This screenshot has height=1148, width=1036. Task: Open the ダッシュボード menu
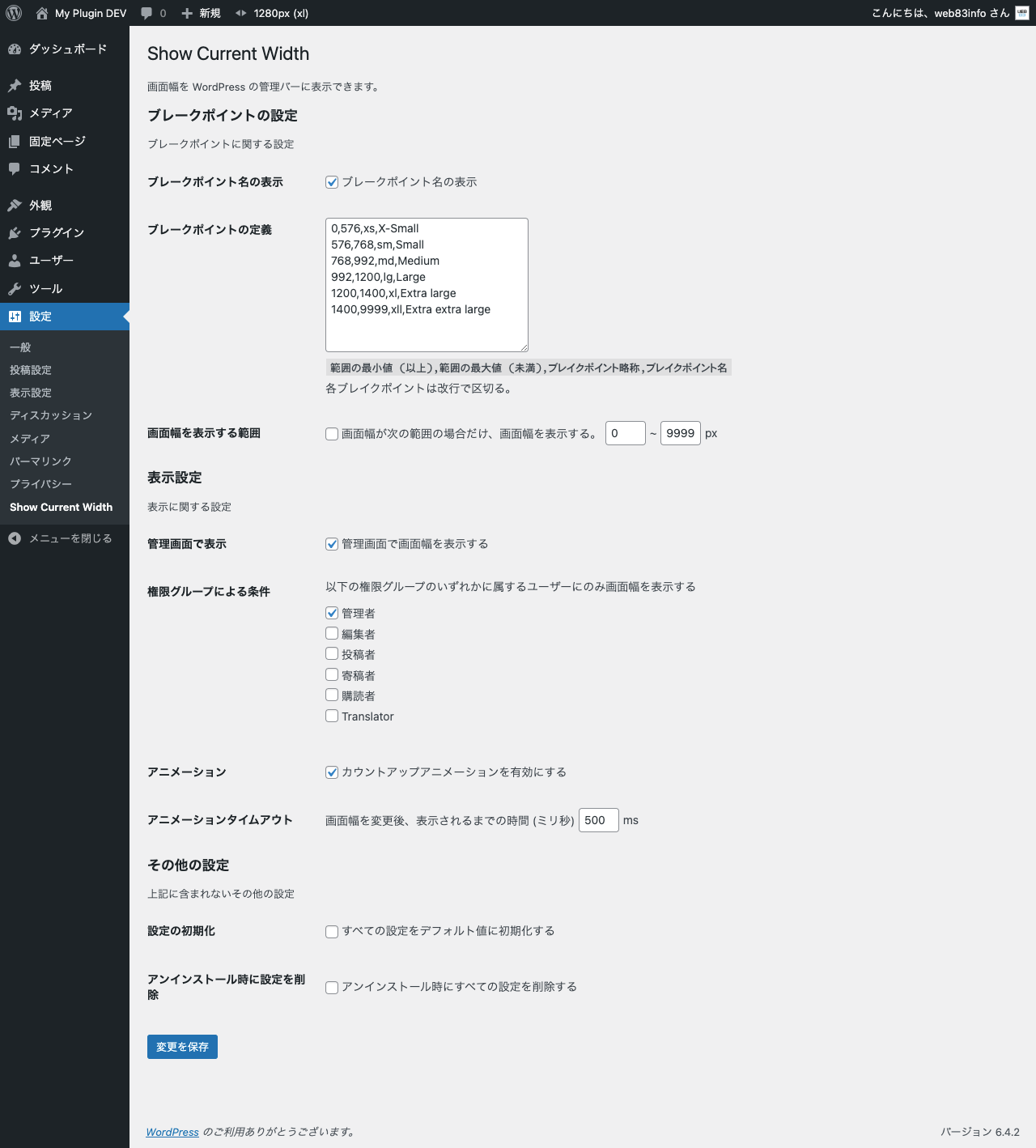click(x=65, y=49)
